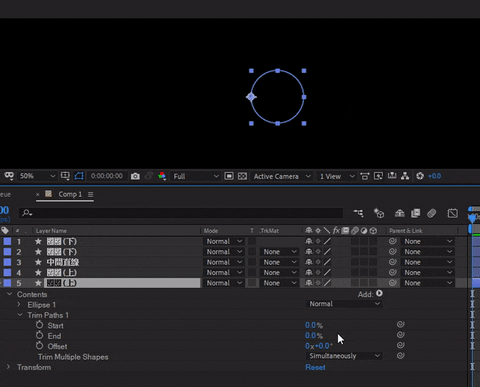
Task: Toggle continuously rasterize switch on layer 2
Action: tap(318, 252)
